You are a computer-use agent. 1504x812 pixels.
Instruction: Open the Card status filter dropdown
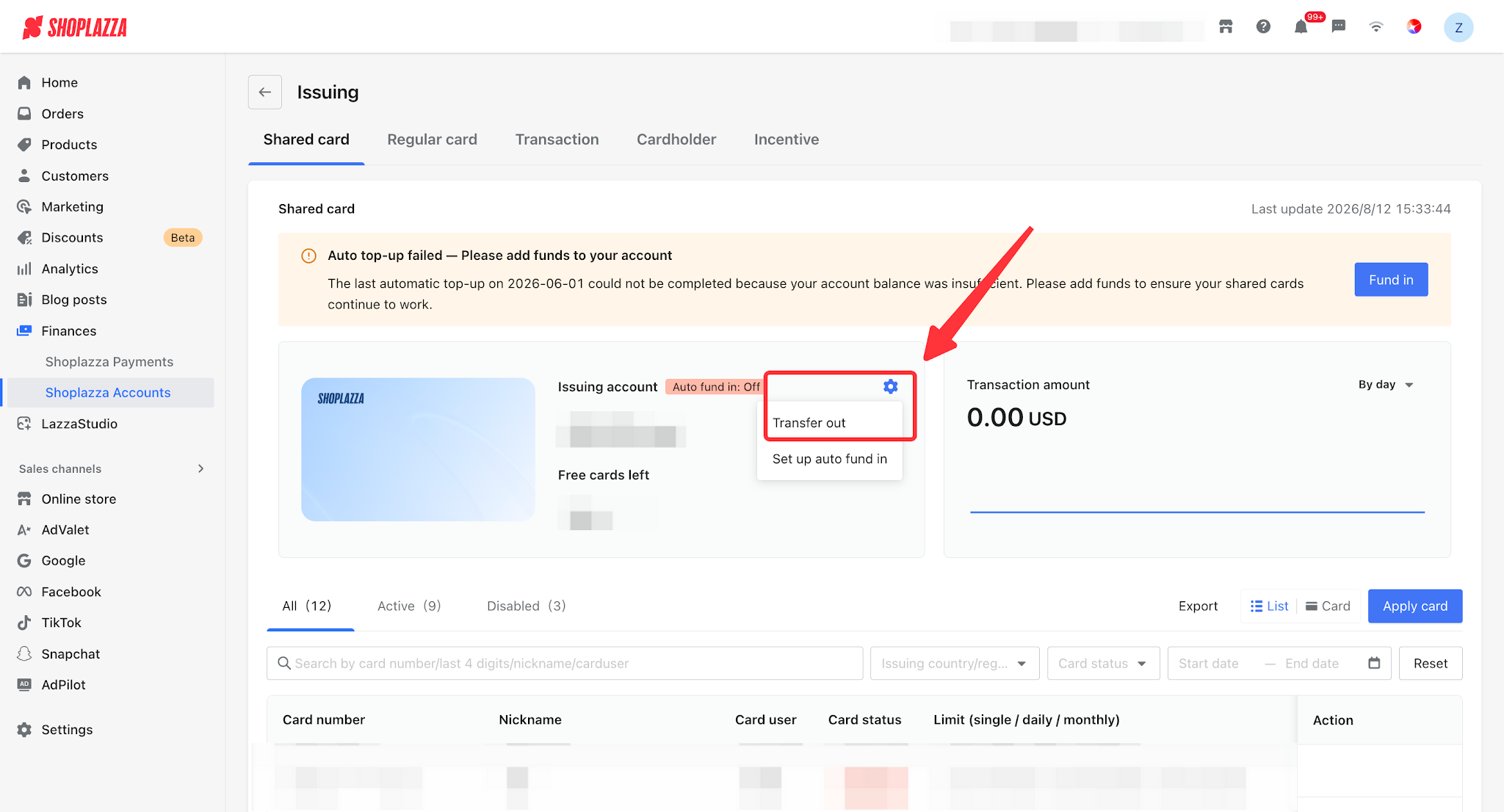coord(1103,663)
